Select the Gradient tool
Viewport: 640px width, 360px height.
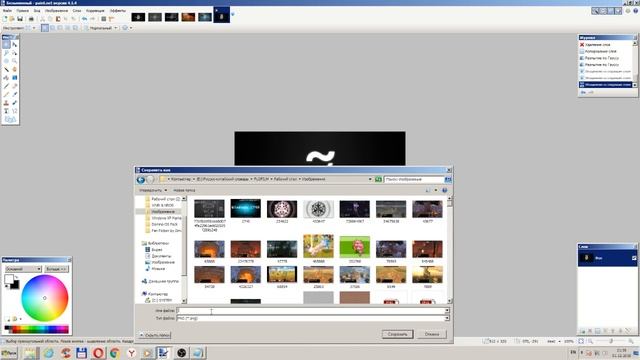click(x=15, y=78)
